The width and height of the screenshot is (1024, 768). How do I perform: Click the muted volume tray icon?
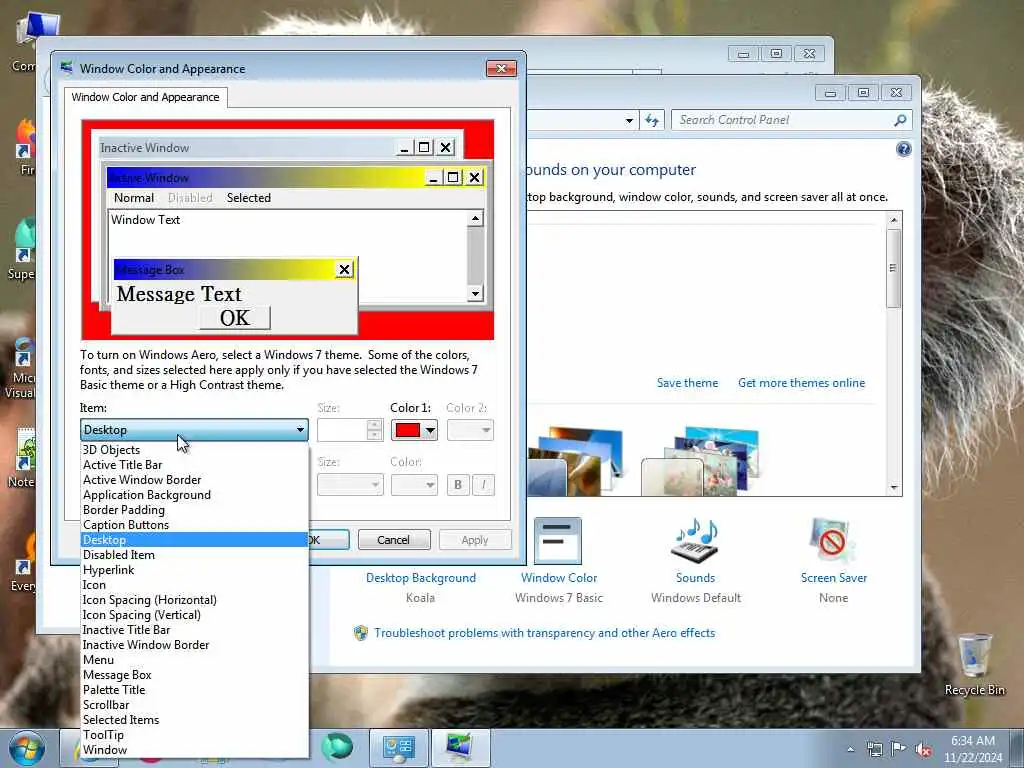click(x=923, y=750)
